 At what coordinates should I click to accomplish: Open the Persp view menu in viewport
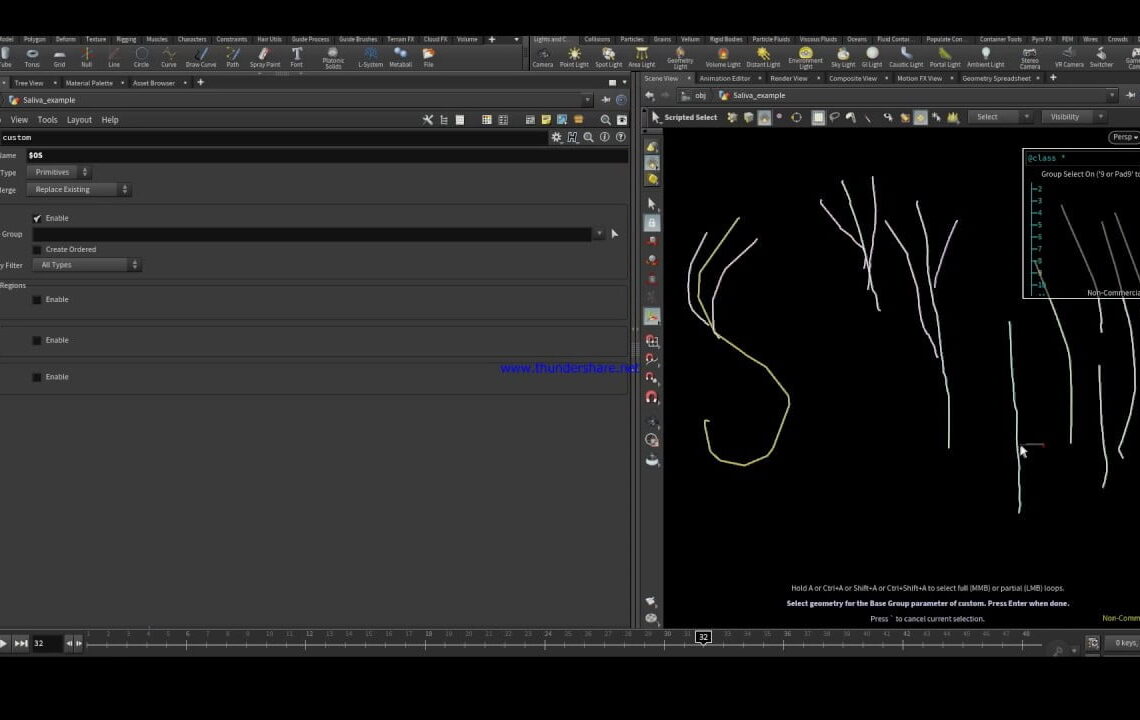1124,137
